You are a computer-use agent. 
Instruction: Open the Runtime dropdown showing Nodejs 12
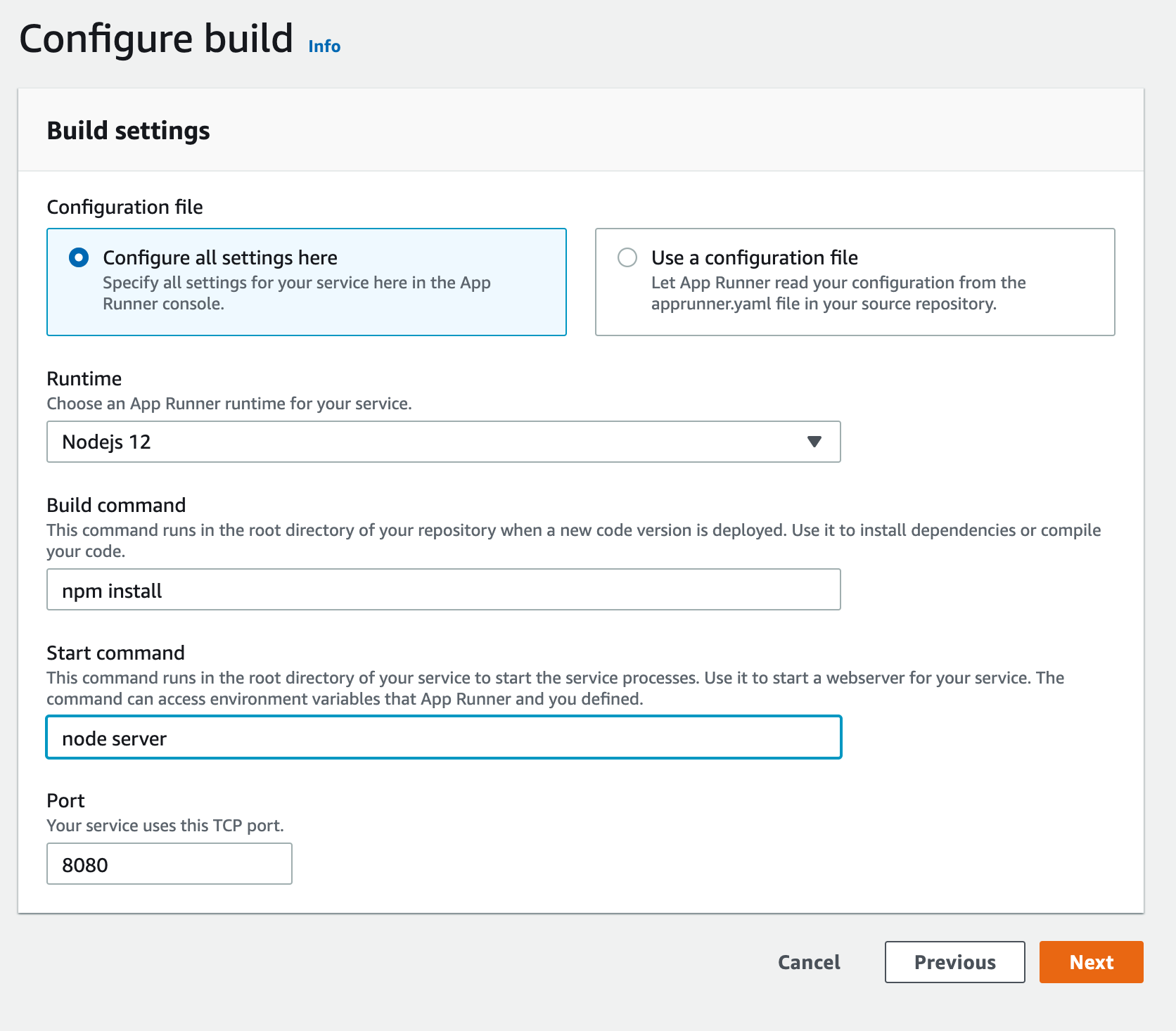point(443,442)
